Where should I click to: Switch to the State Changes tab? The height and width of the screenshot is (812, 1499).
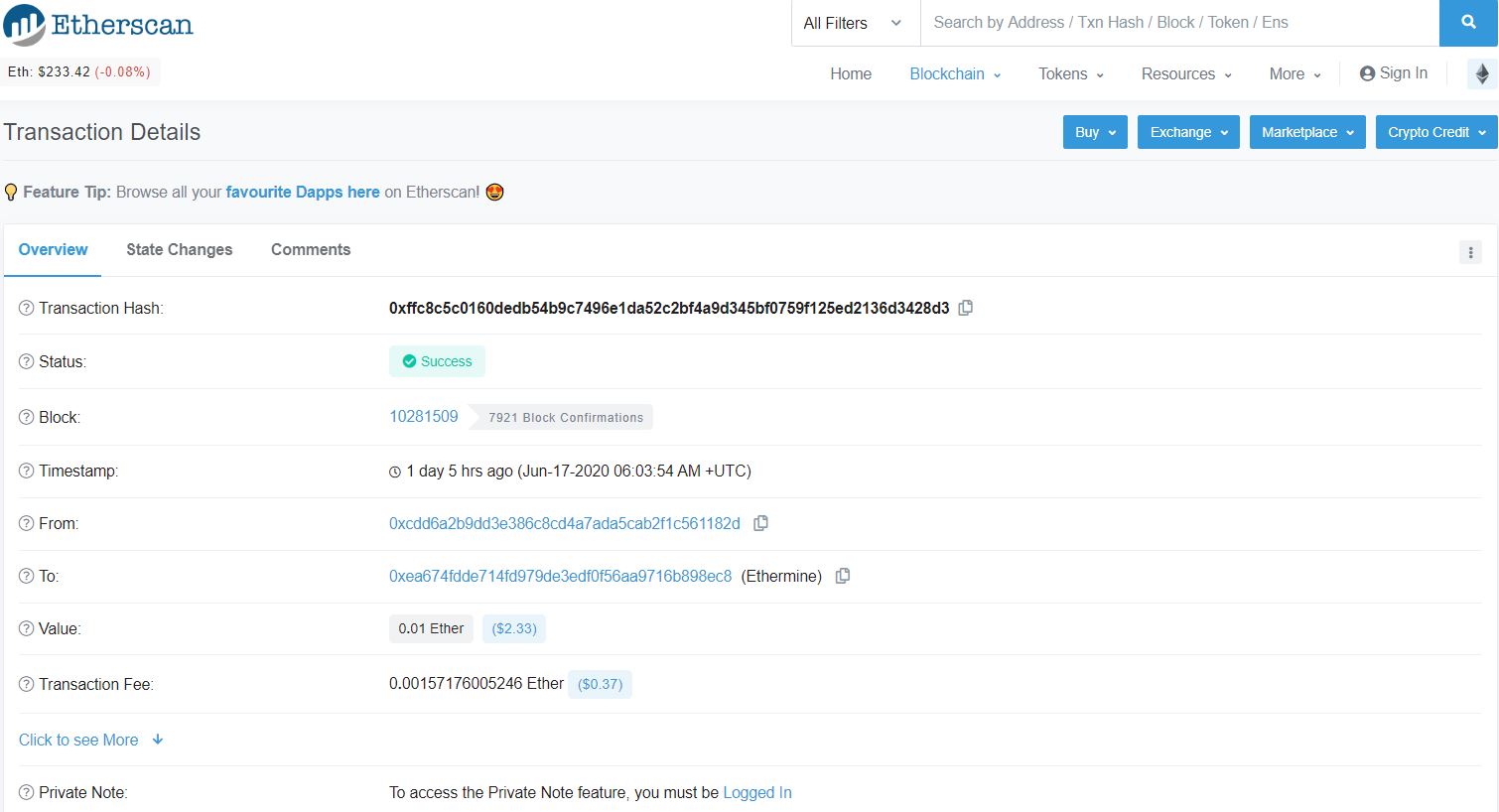pyautogui.click(x=179, y=250)
